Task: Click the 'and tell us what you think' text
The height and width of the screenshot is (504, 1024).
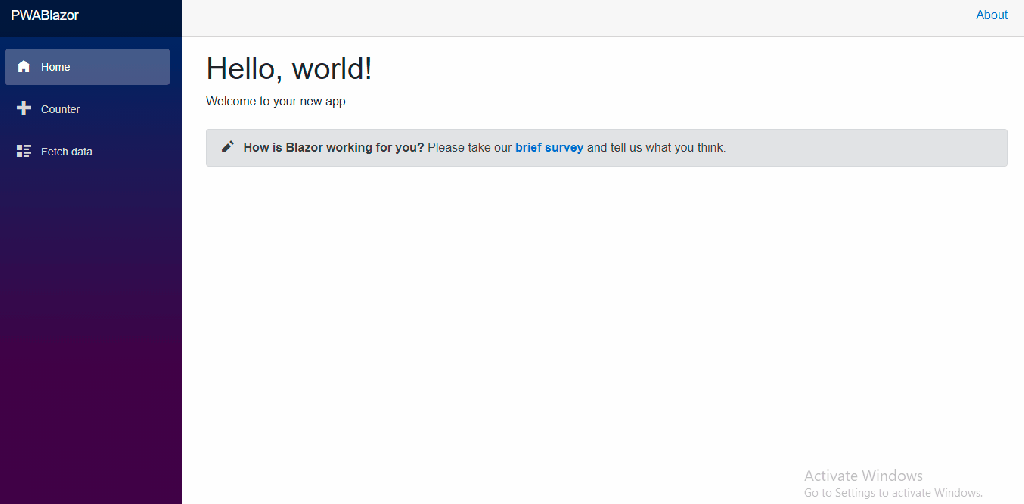Action: (x=656, y=148)
